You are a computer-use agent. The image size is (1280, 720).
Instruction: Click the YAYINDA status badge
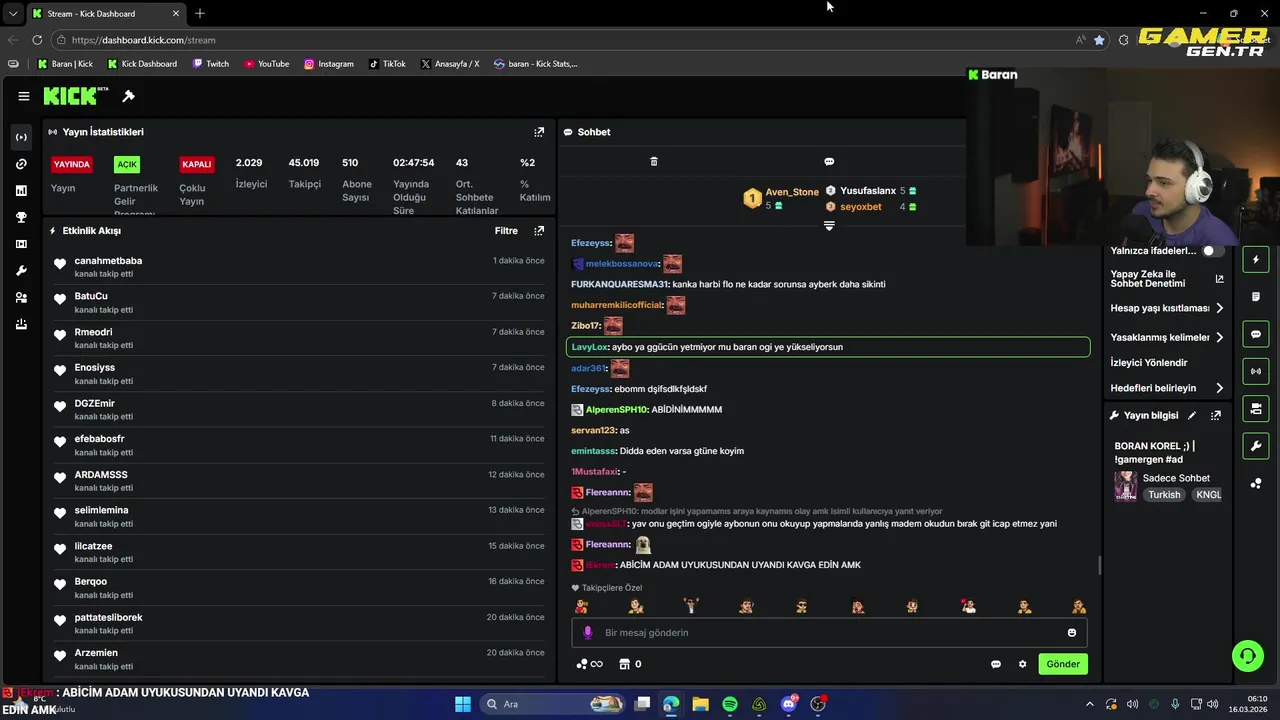tap(72, 164)
